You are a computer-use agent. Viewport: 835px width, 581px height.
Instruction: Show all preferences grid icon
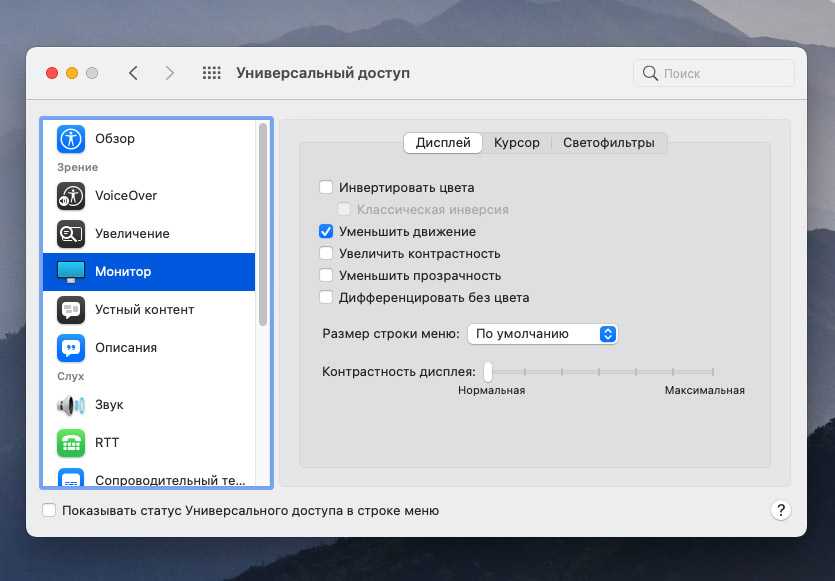211,73
